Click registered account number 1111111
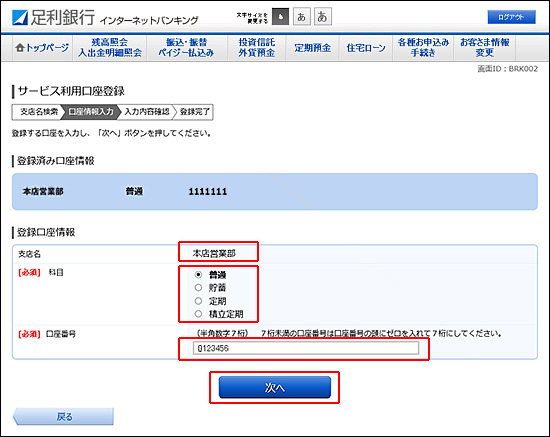The image size is (550, 437). point(208,191)
